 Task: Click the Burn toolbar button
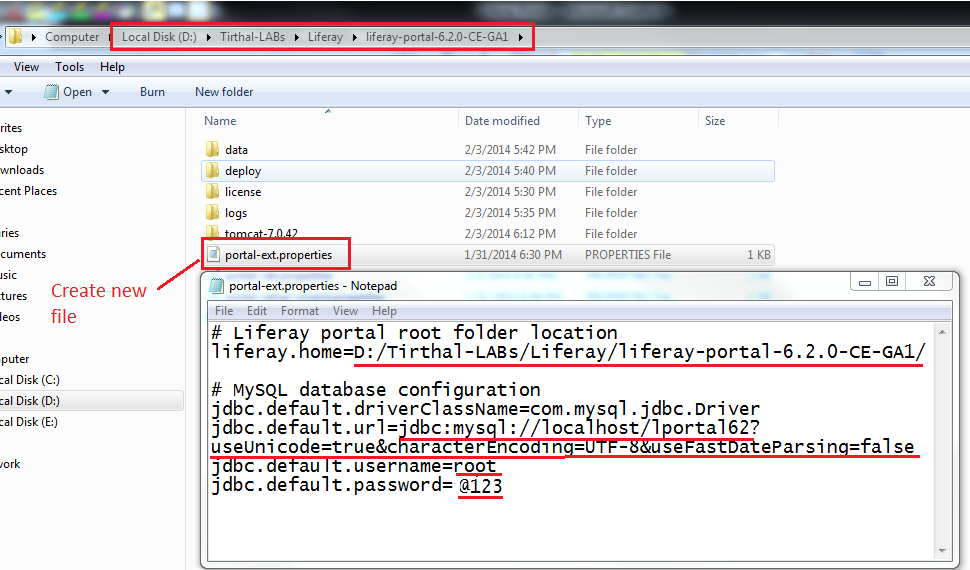pos(152,92)
